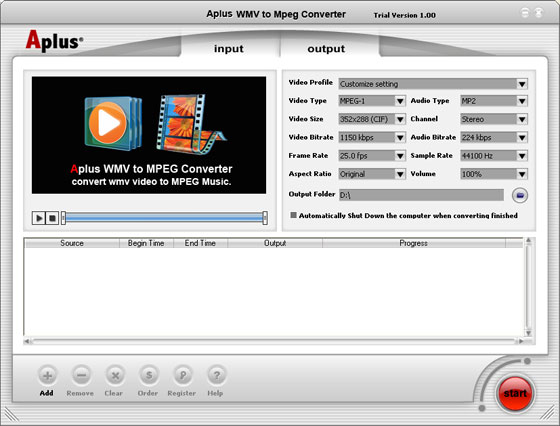Open the Video Type MPEG-1 dropdown
The height and width of the screenshot is (426, 560).
(400, 101)
